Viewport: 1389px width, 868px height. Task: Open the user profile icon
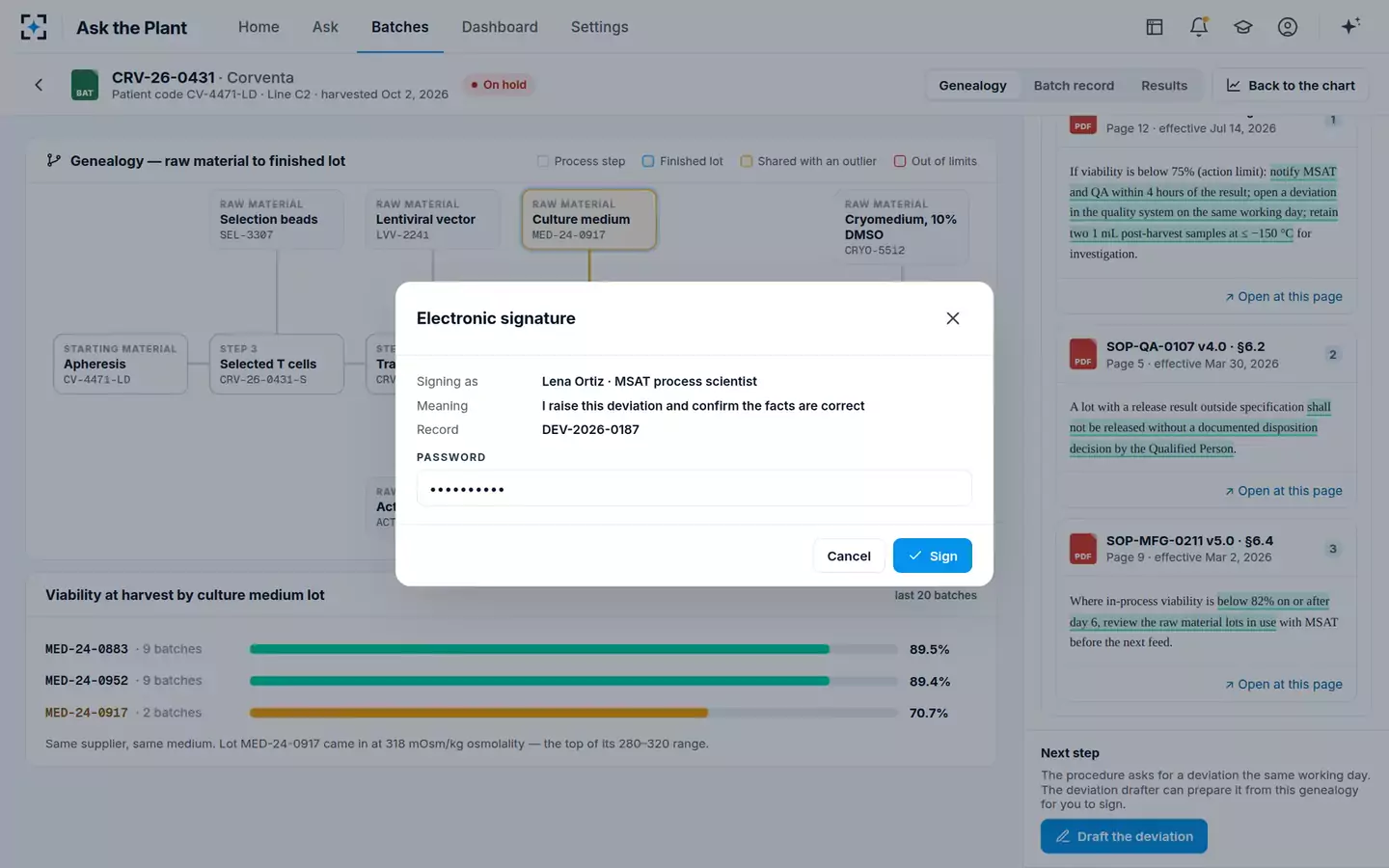pyautogui.click(x=1288, y=27)
